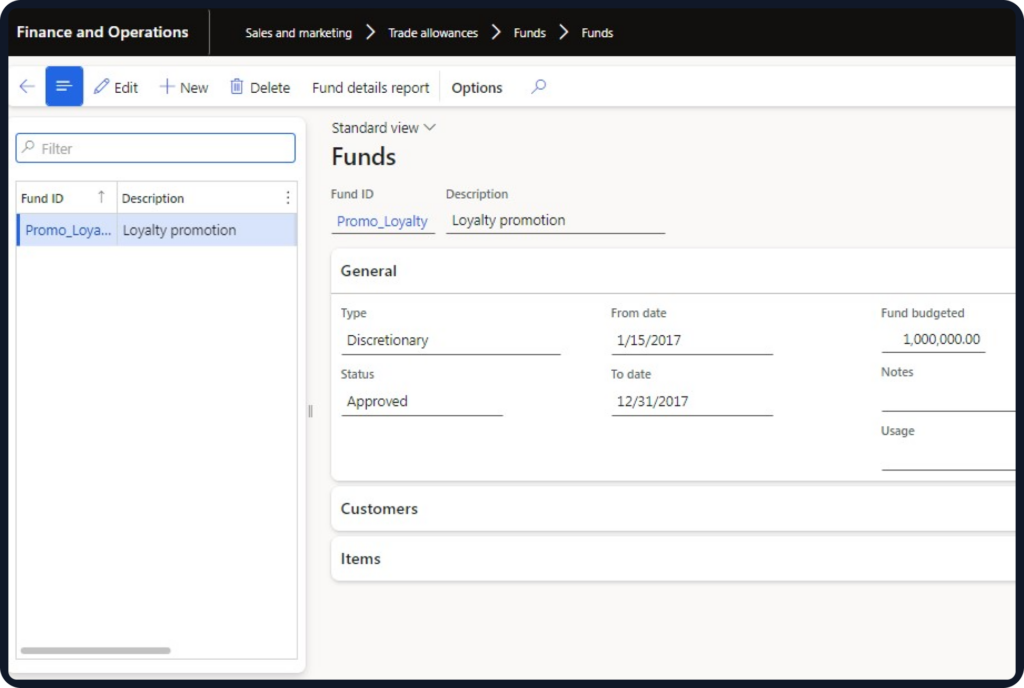
Task: Click the Usage field
Action: coord(948,457)
